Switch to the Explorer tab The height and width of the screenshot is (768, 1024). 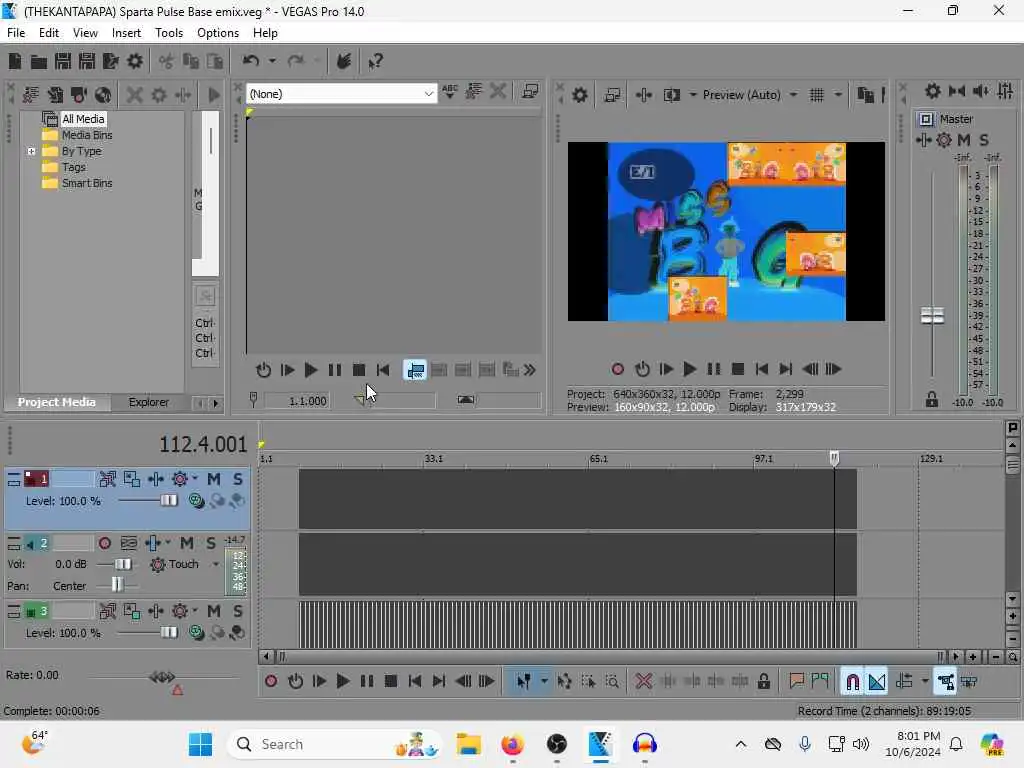click(x=148, y=402)
